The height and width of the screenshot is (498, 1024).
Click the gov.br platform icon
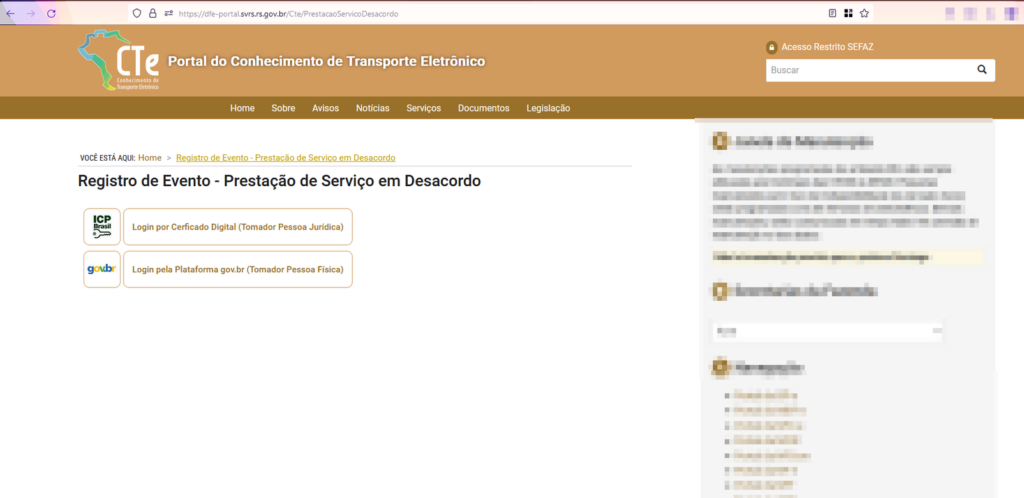[102, 269]
